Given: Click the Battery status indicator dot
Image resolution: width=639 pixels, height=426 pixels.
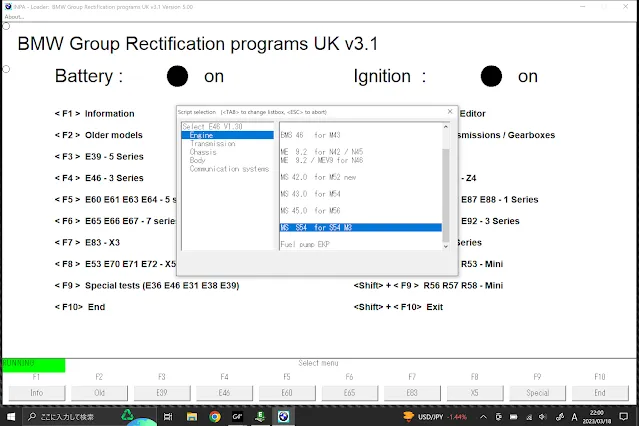Looking at the screenshot, I should 177,76.
